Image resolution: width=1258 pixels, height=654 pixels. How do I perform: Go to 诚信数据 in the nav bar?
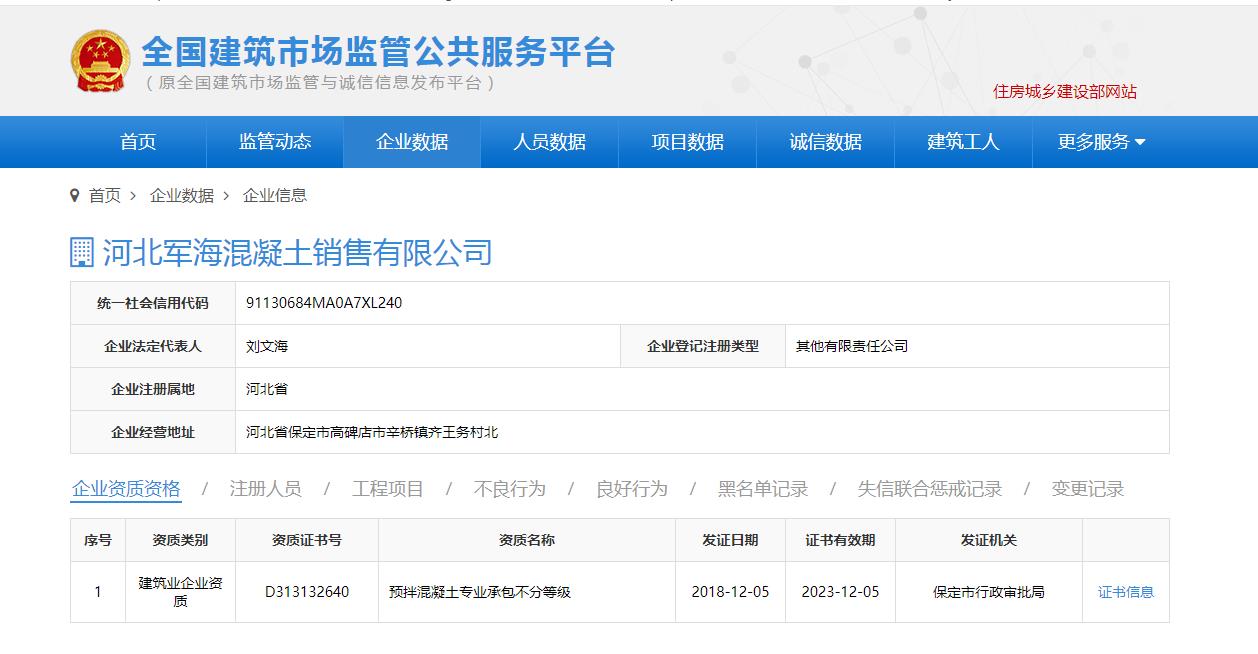(x=826, y=142)
